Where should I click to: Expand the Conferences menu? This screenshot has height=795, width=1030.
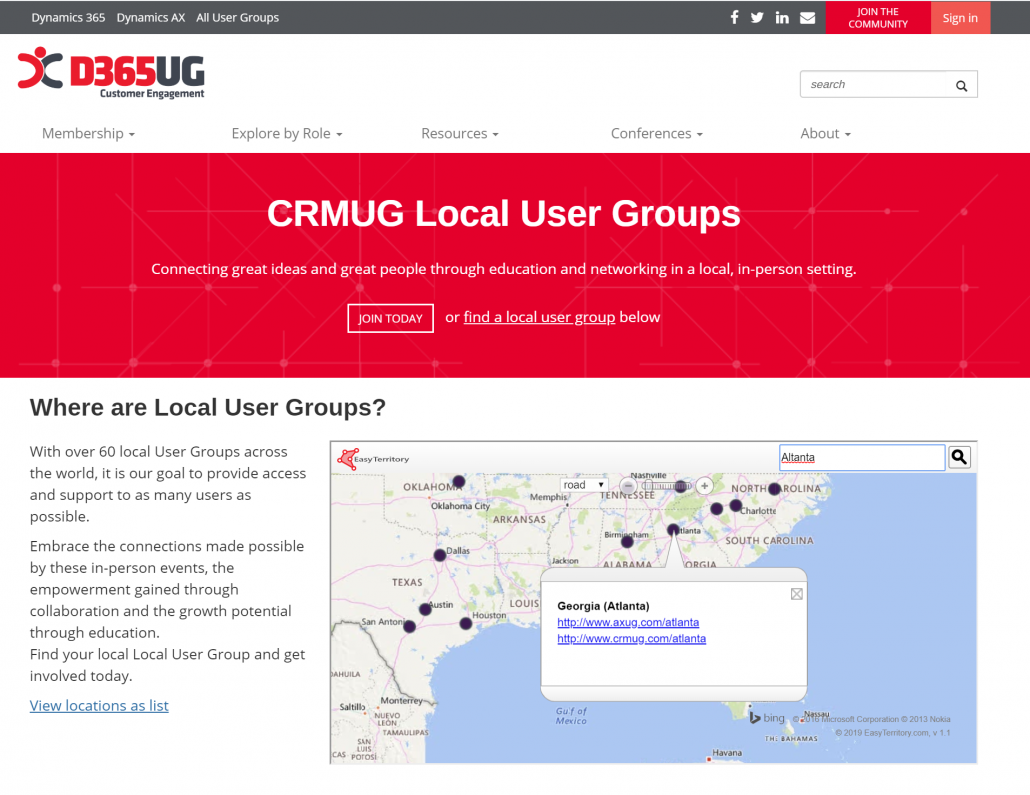[x=657, y=133]
